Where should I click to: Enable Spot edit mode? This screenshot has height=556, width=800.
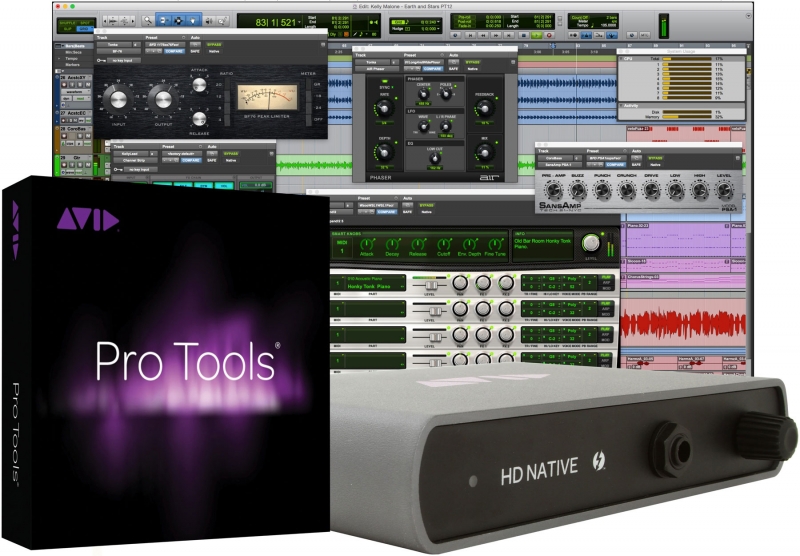coord(85,23)
